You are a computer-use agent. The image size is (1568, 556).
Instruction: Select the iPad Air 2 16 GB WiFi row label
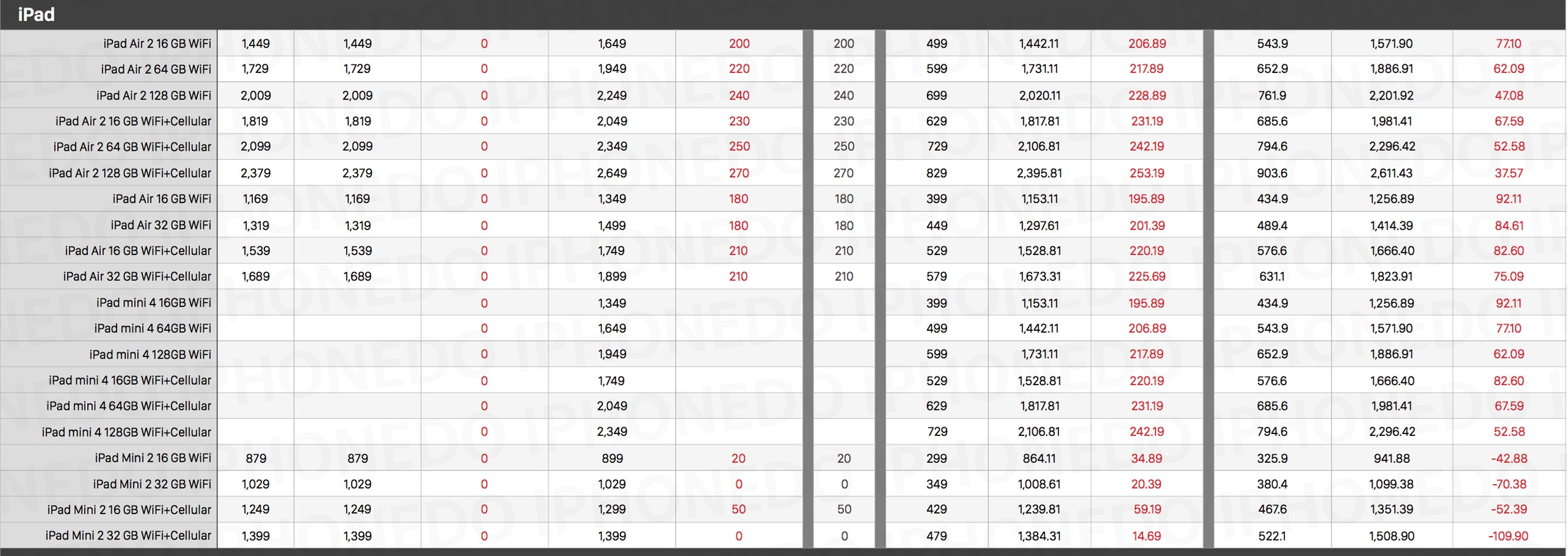157,43
